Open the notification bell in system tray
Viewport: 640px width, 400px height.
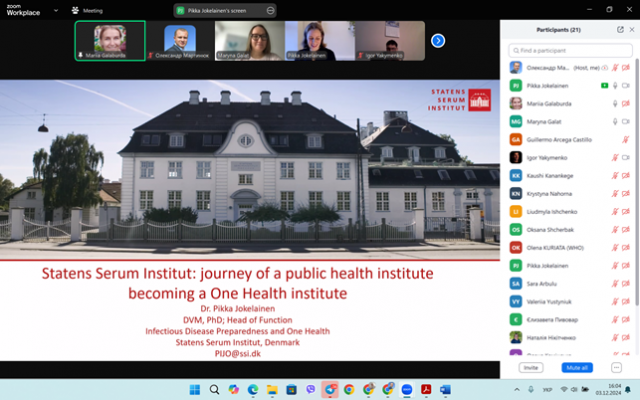coord(628,390)
